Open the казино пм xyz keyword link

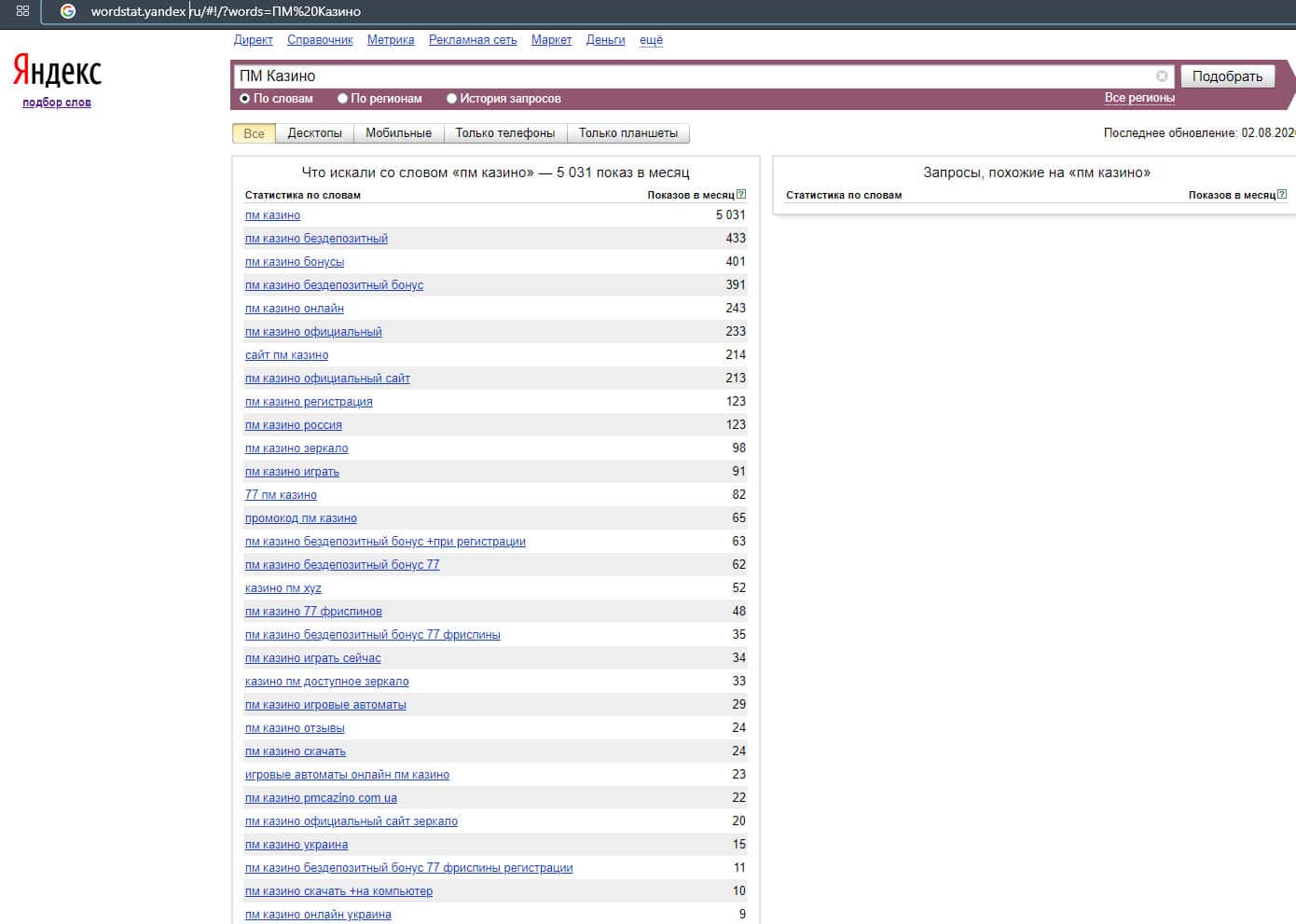coord(283,588)
